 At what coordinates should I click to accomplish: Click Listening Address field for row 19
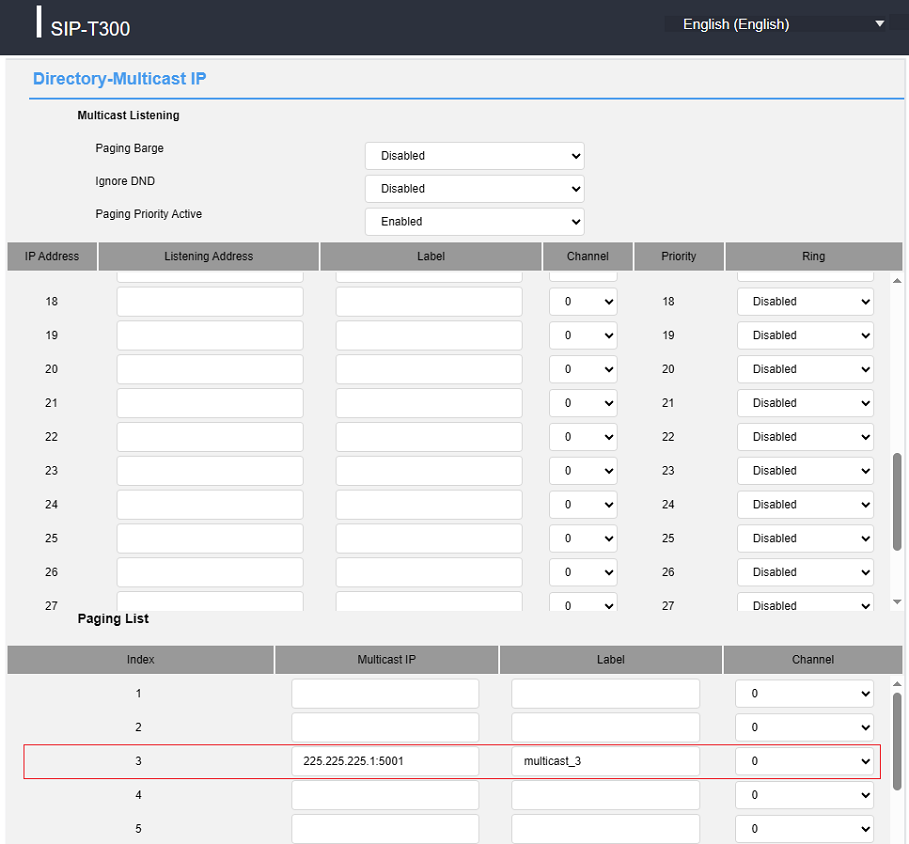(x=210, y=336)
